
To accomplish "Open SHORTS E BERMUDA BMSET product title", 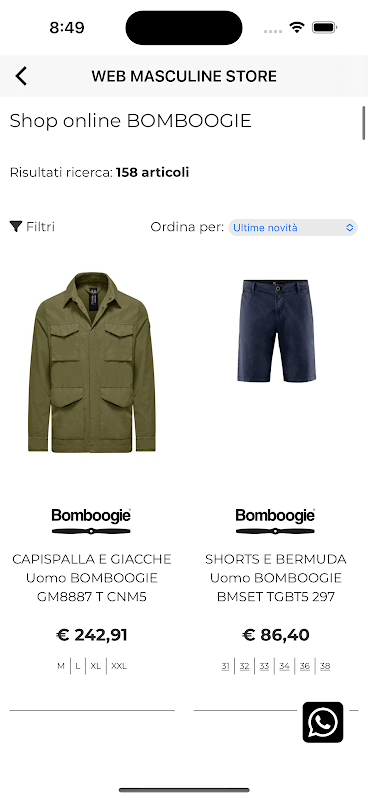I will [276, 578].
